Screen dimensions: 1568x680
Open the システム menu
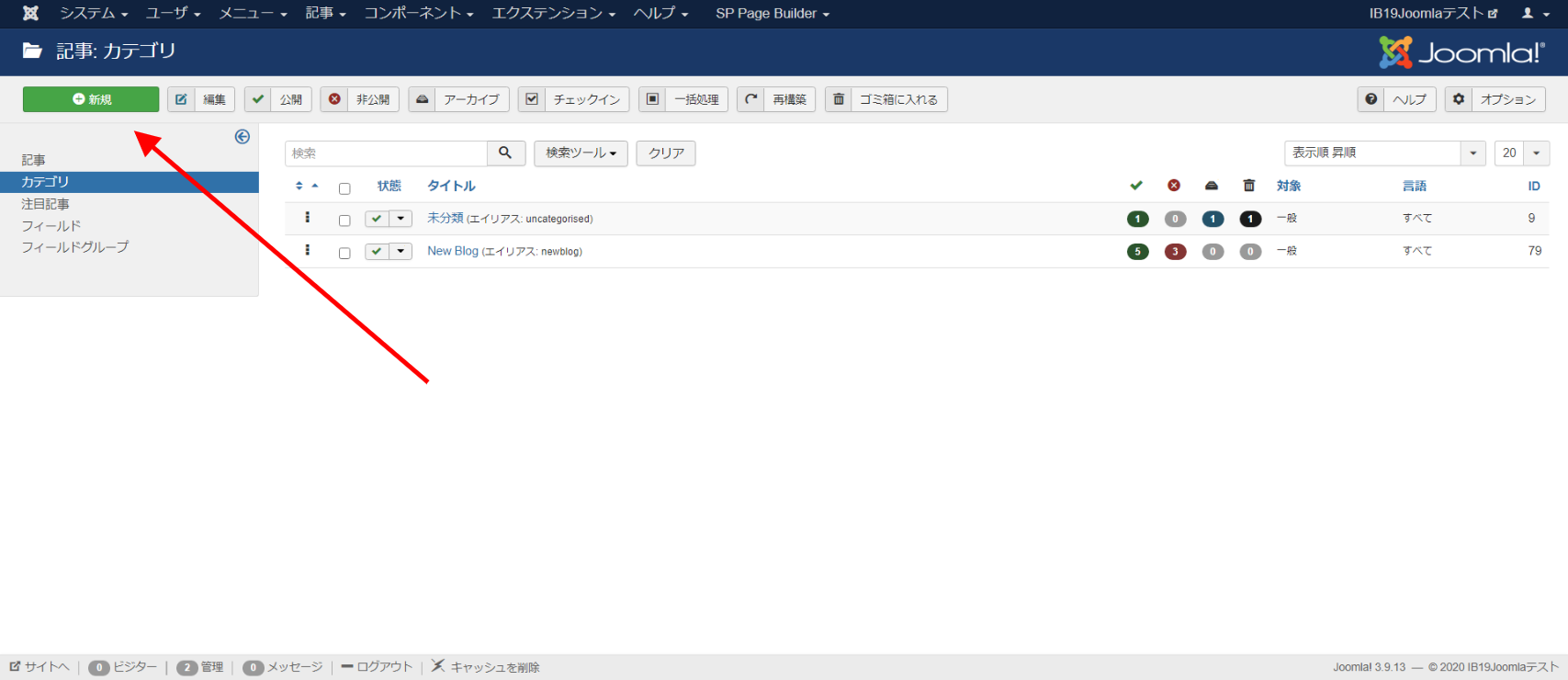click(x=94, y=13)
